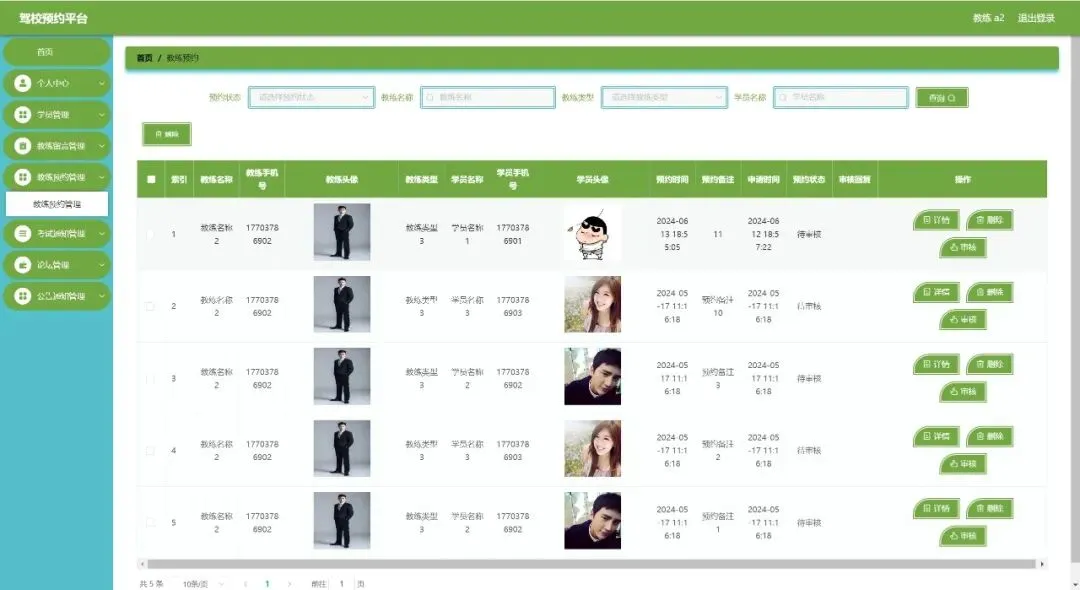
Task: Click the next page arrow in pagination
Action: coord(289,584)
